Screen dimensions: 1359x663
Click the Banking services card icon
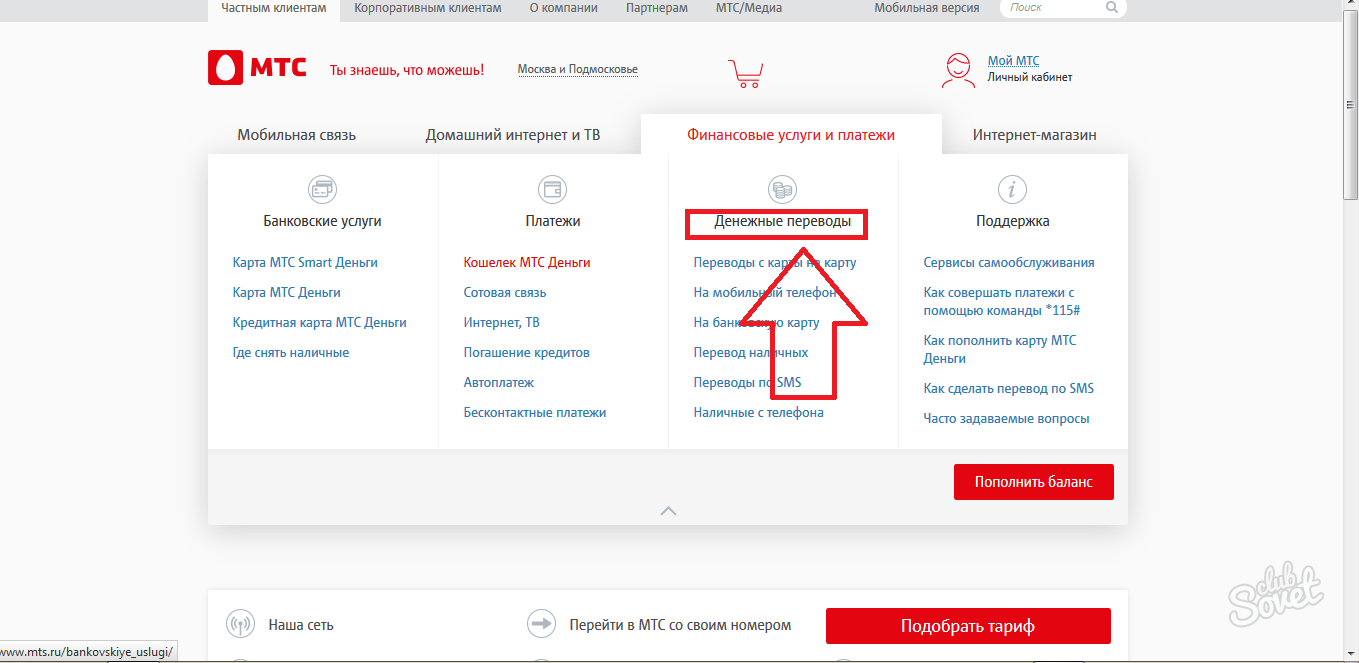click(322, 189)
